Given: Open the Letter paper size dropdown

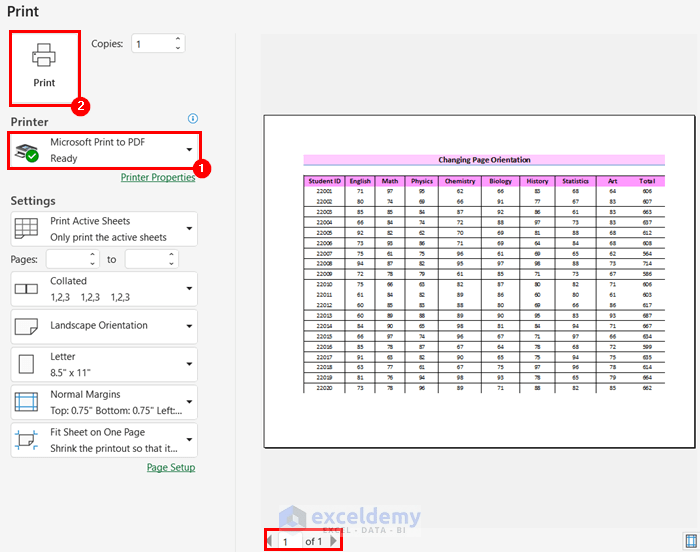Looking at the screenshot, I should 104,364.
